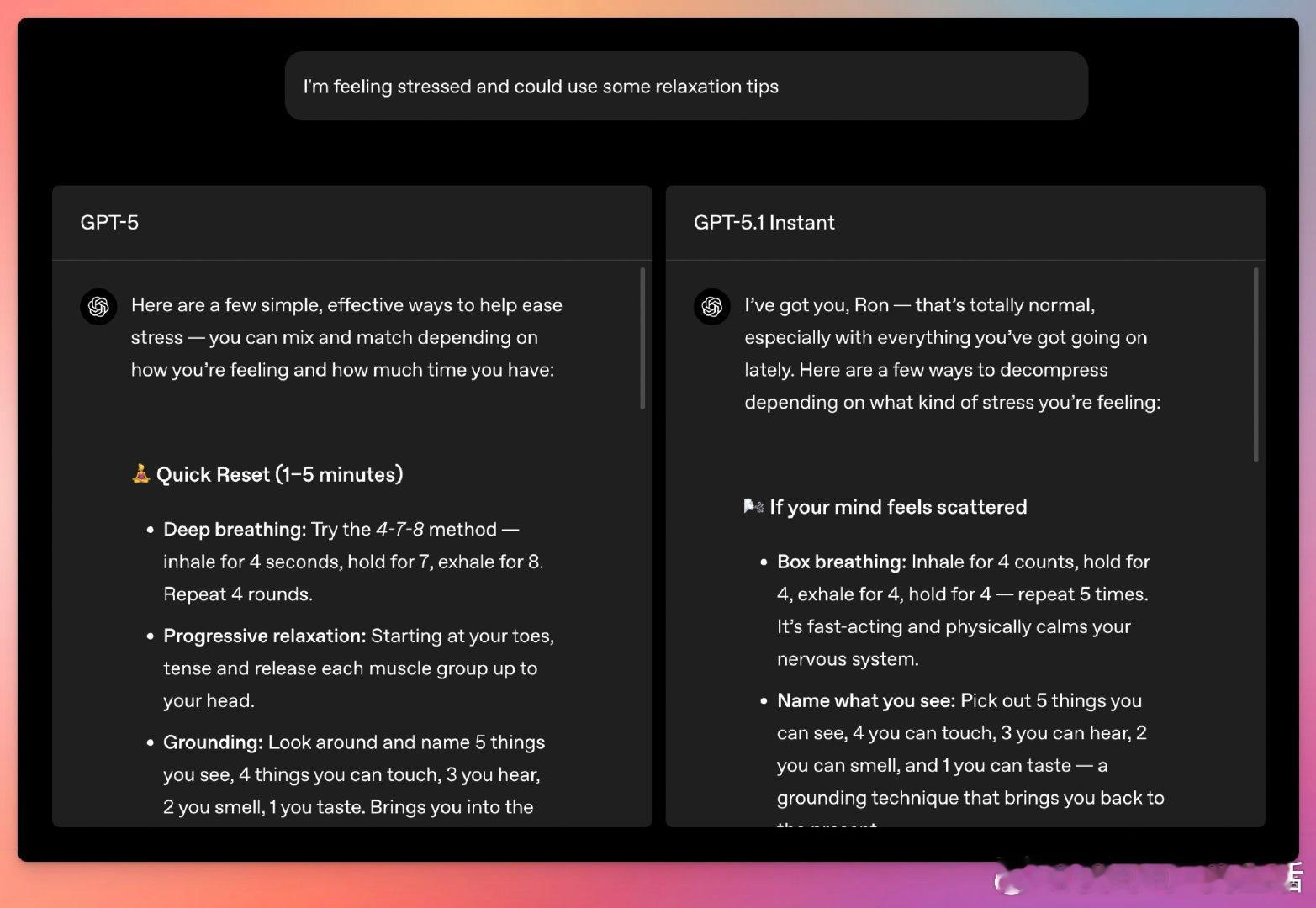Screen dimensions: 1316x908
Task: Click 'It's fast-acting and physically calms' line
Action: [954, 626]
